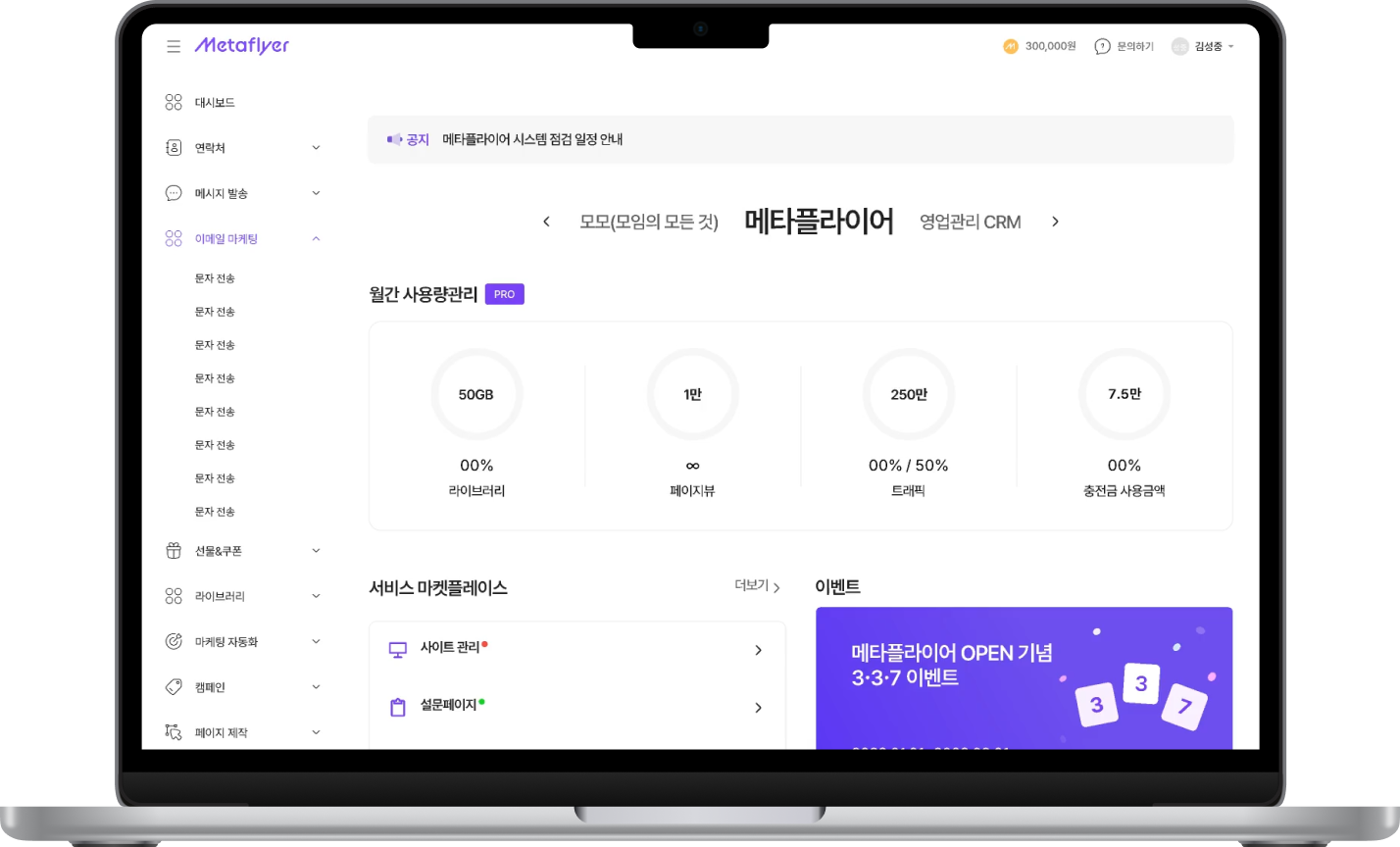Expand the 페이지 제작 sidebar section
Screen dimensions: 1400x847
coord(316,732)
